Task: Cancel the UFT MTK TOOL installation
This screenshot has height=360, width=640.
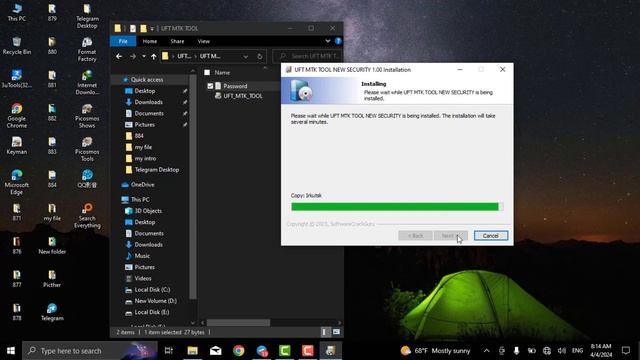Action: point(491,236)
